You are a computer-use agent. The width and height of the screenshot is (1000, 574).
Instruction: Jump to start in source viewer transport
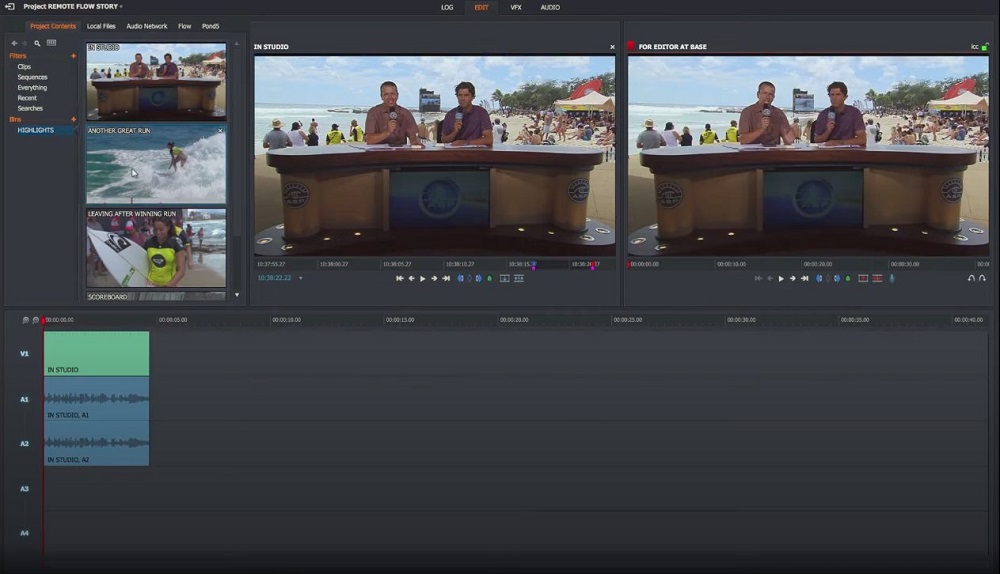[400, 278]
